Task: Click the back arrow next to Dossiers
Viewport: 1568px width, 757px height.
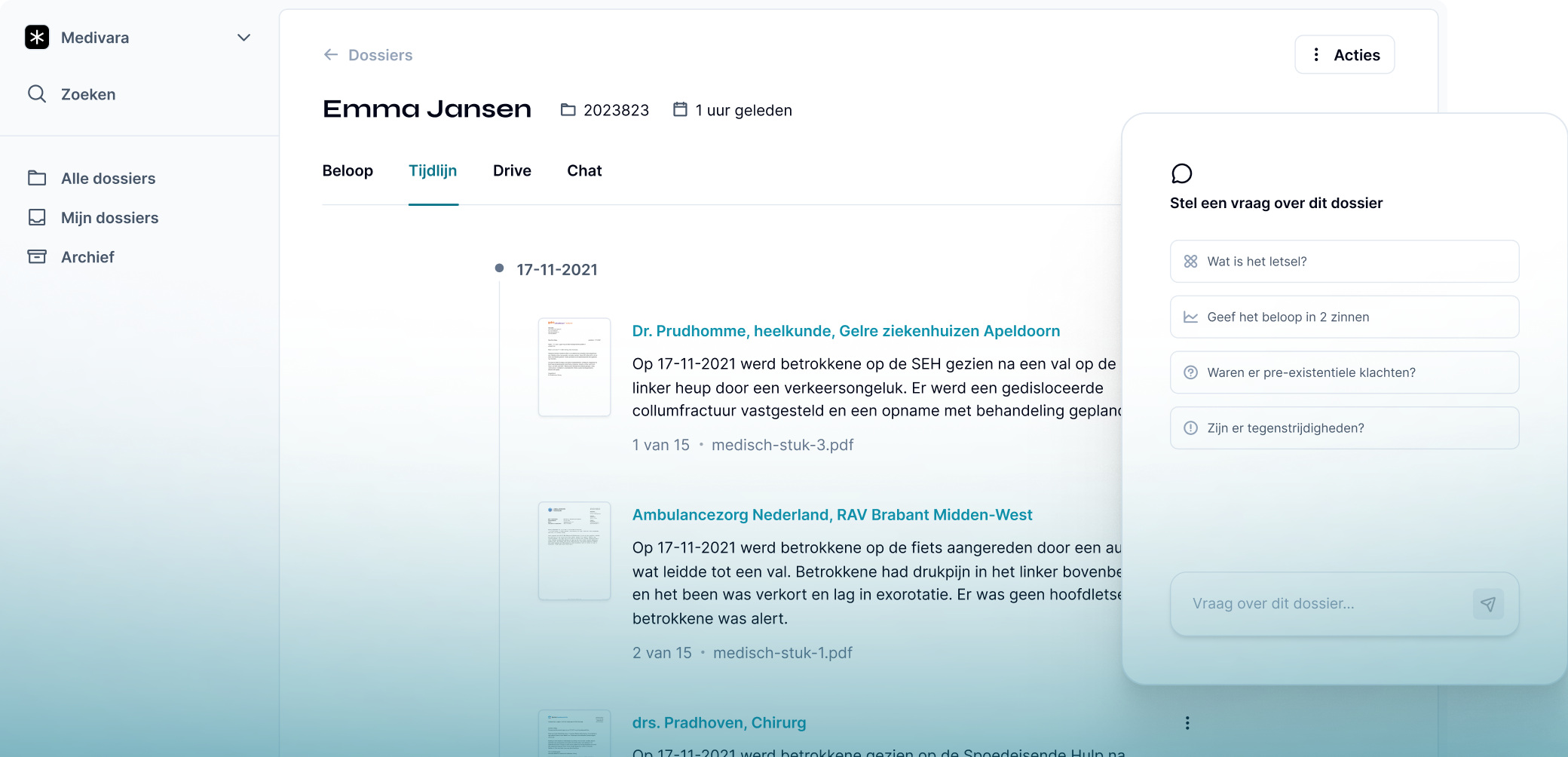Action: point(329,54)
